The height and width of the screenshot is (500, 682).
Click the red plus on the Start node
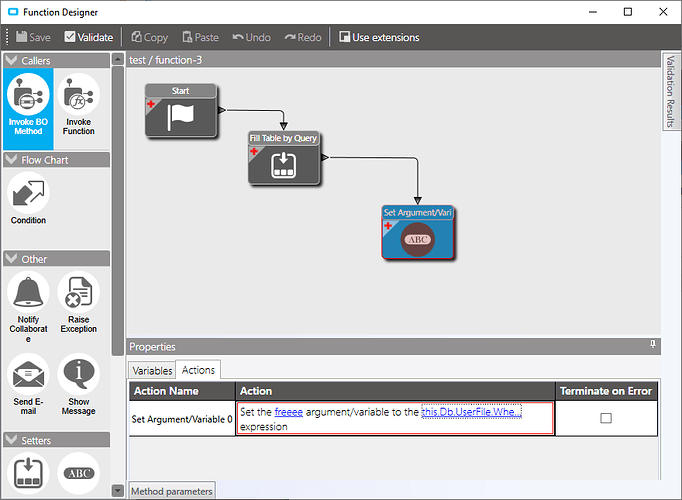(151, 104)
